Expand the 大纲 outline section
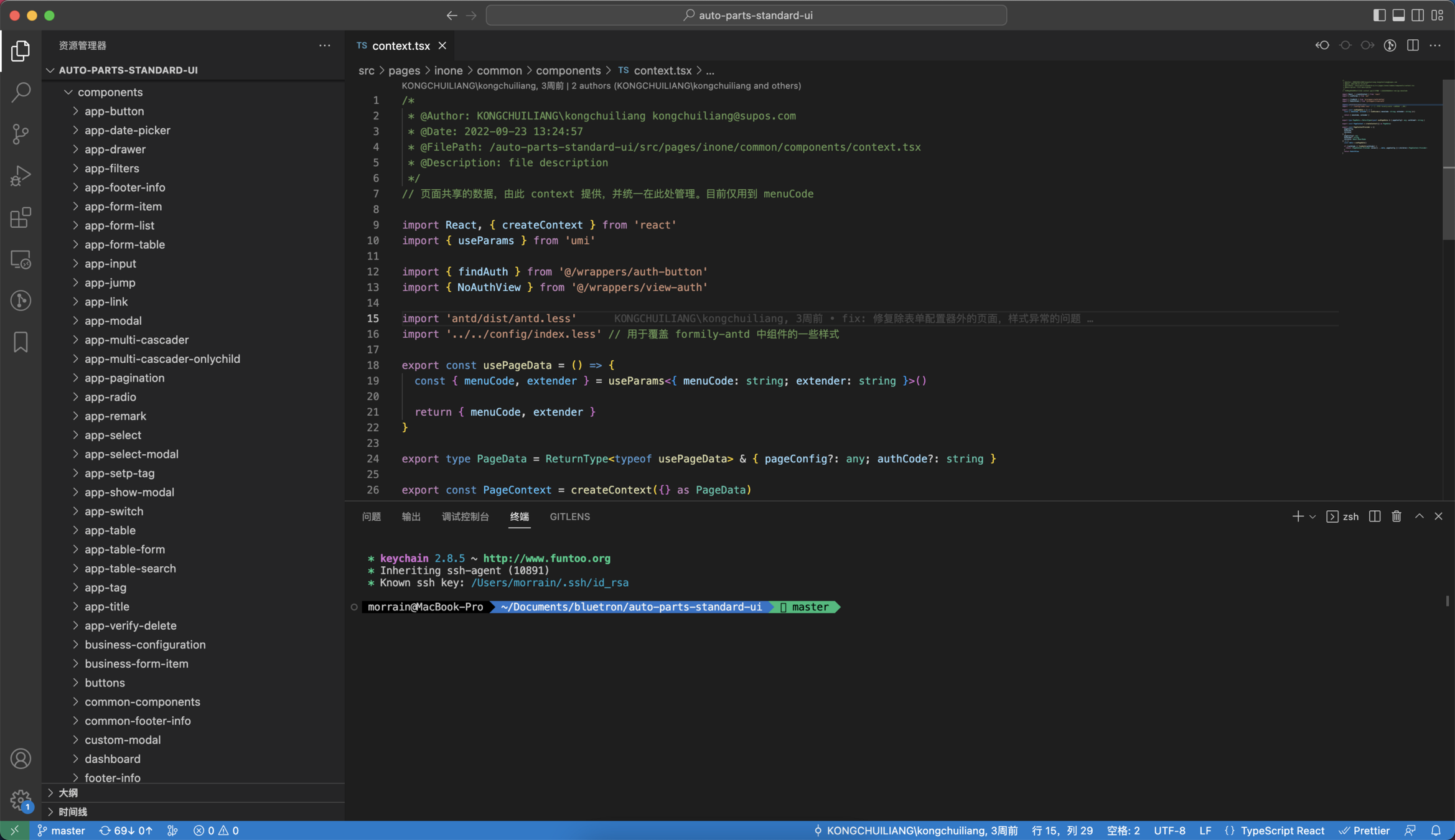 [x=68, y=793]
